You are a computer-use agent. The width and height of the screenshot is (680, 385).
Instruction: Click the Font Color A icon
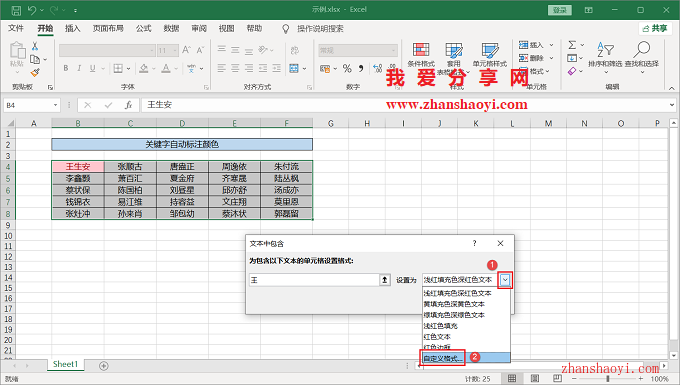coord(166,68)
